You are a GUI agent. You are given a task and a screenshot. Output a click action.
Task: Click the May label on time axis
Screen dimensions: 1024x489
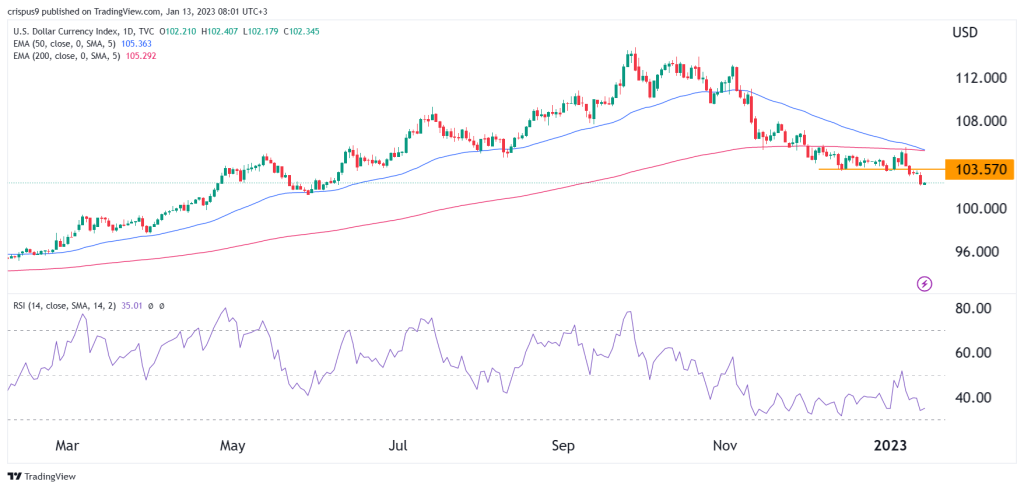coord(232,446)
